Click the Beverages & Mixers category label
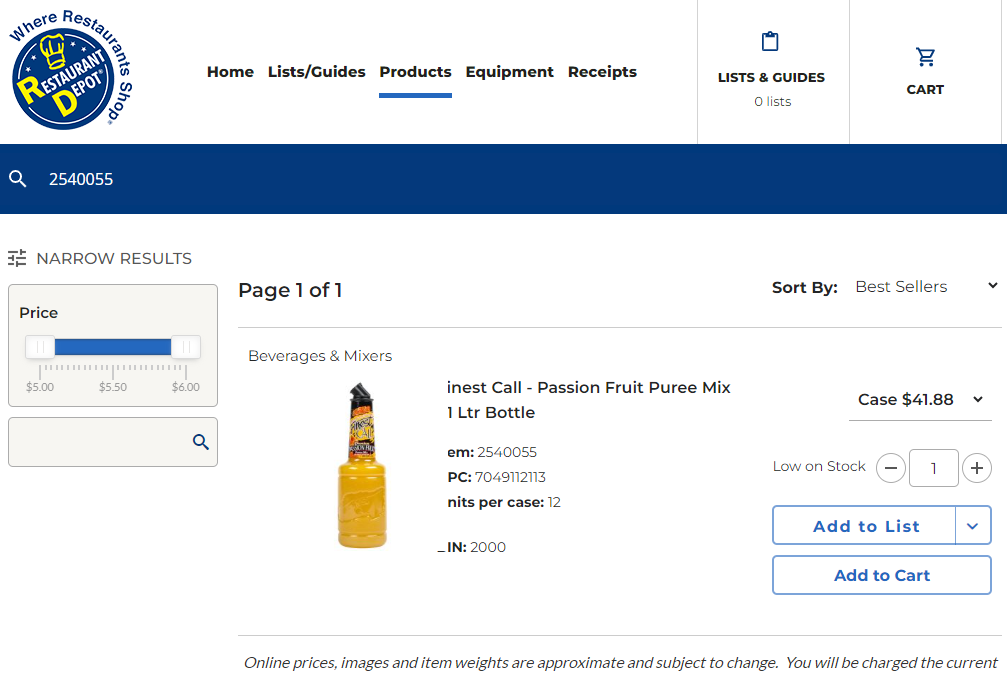Viewport: 1007px width, 676px height. pos(320,356)
